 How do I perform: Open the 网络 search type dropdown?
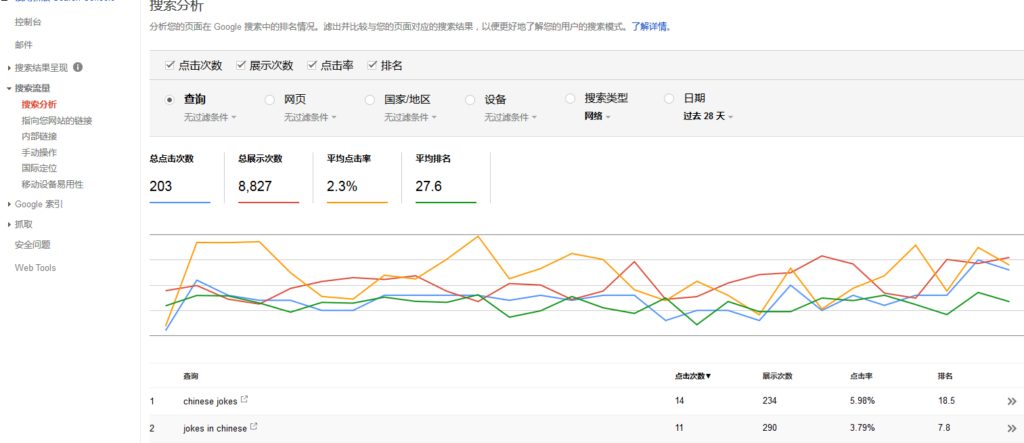598,116
